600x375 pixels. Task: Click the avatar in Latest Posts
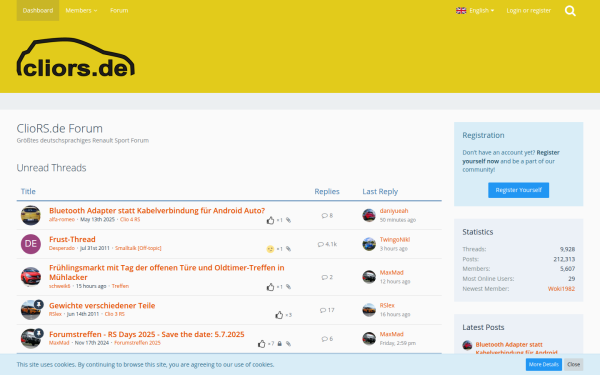point(467,345)
